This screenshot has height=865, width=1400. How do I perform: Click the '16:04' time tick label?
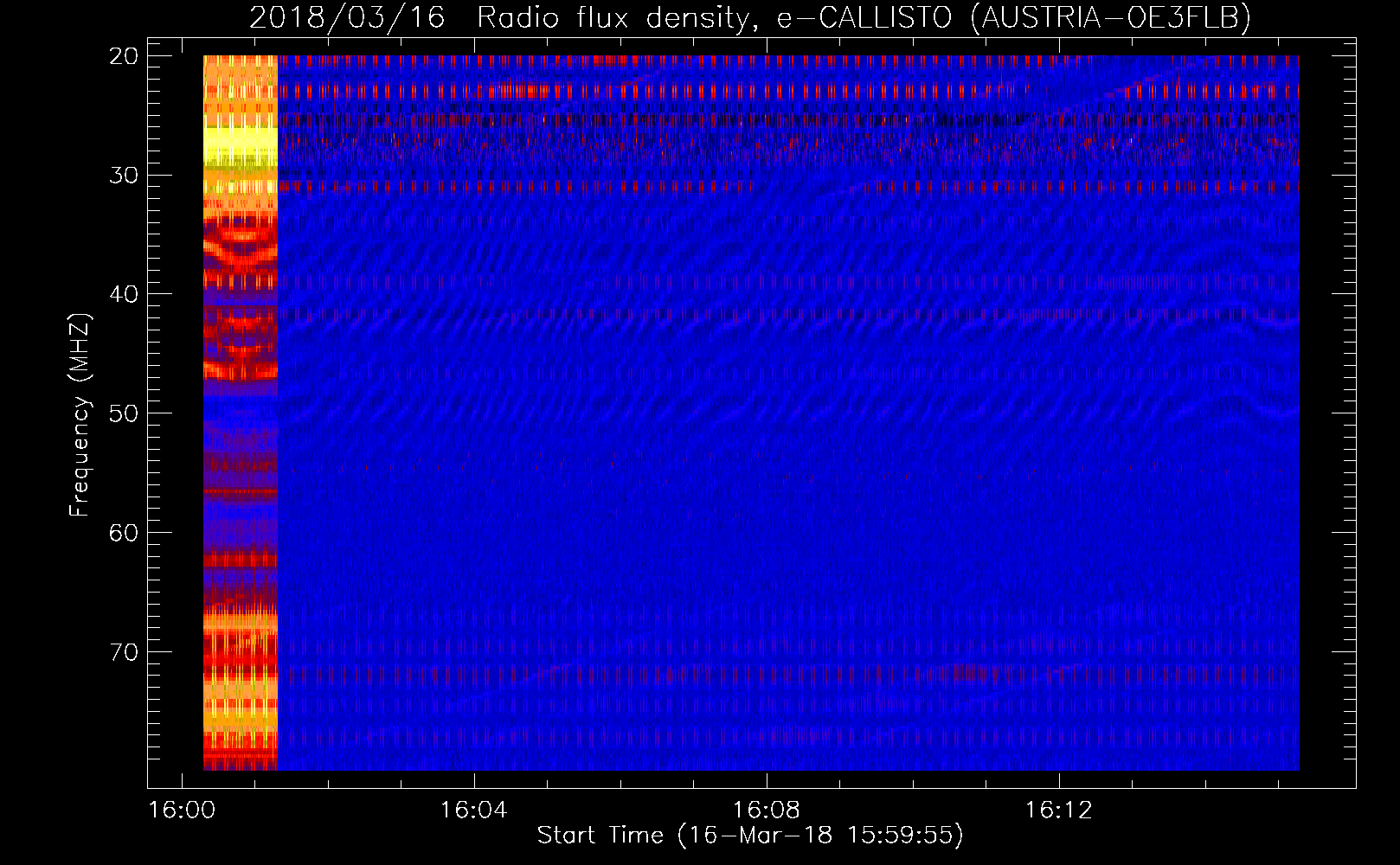[x=474, y=811]
